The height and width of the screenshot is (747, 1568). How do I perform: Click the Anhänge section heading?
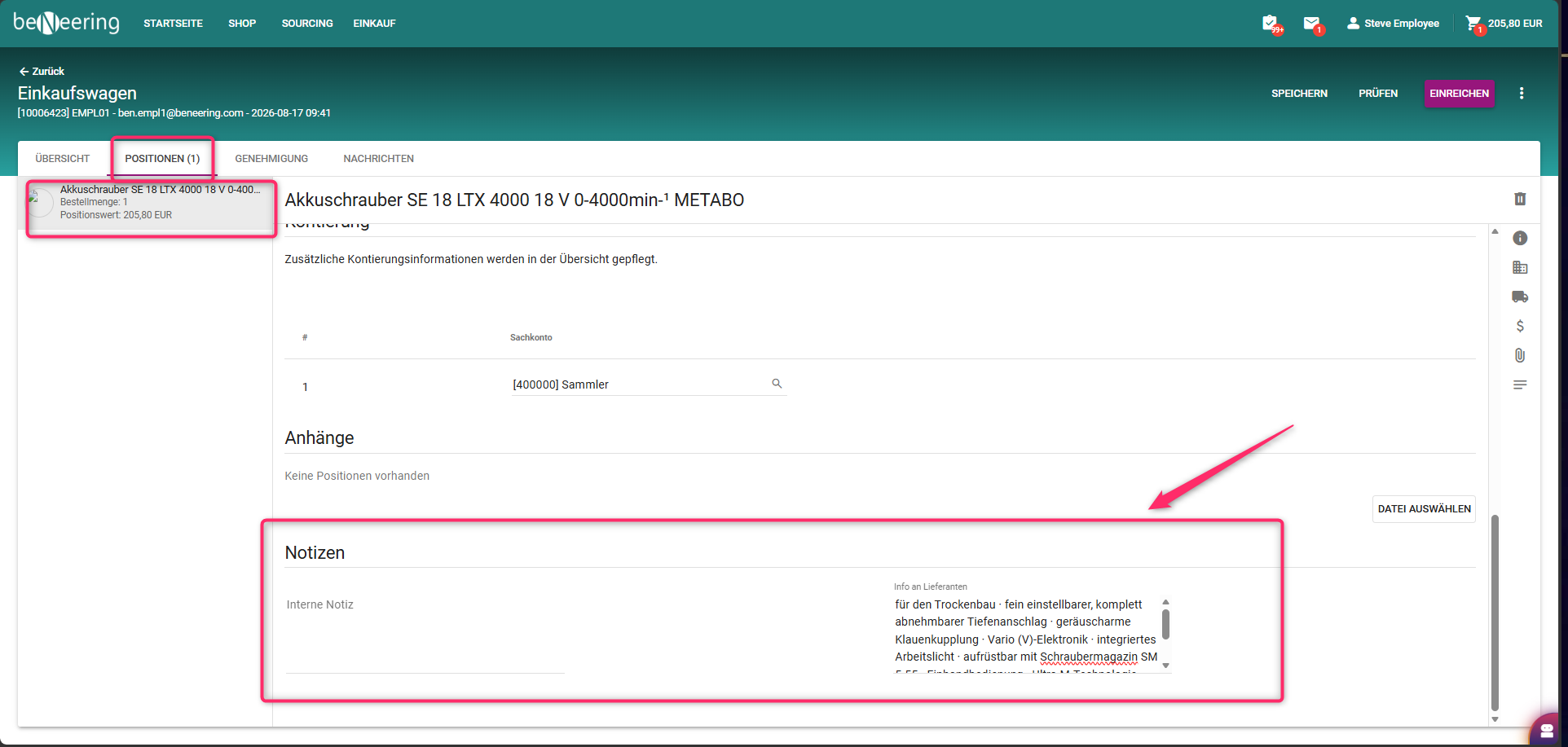pos(319,438)
